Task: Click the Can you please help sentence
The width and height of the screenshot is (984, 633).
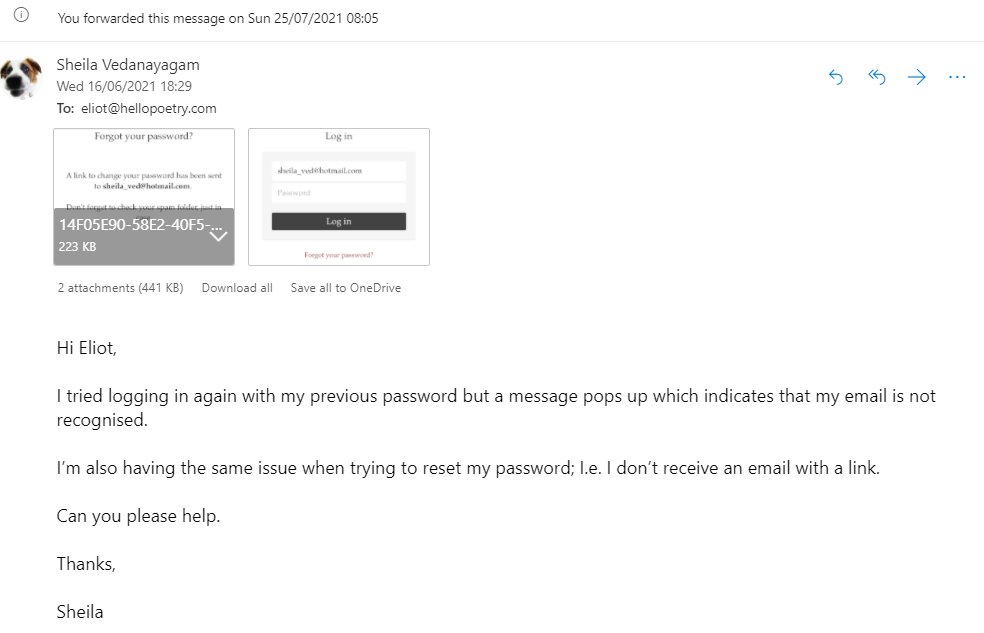Action: (138, 516)
